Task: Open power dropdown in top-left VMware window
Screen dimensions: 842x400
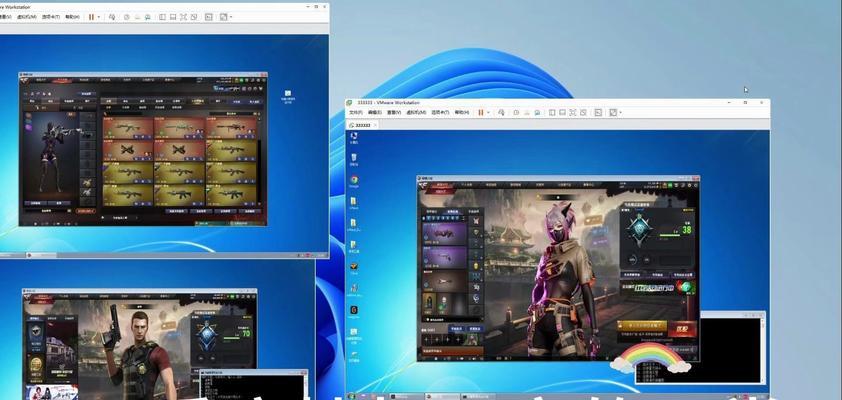Action: 99,17
